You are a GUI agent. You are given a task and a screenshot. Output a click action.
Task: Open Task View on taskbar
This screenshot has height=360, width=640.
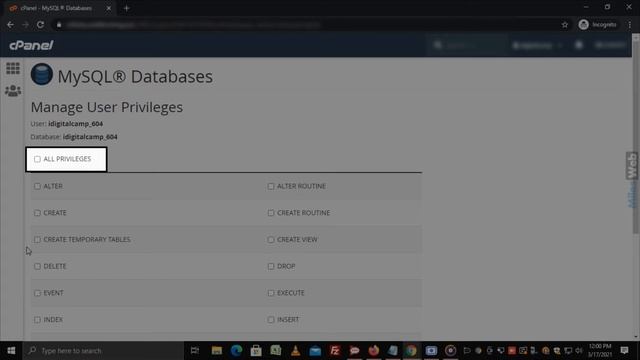tap(195, 351)
